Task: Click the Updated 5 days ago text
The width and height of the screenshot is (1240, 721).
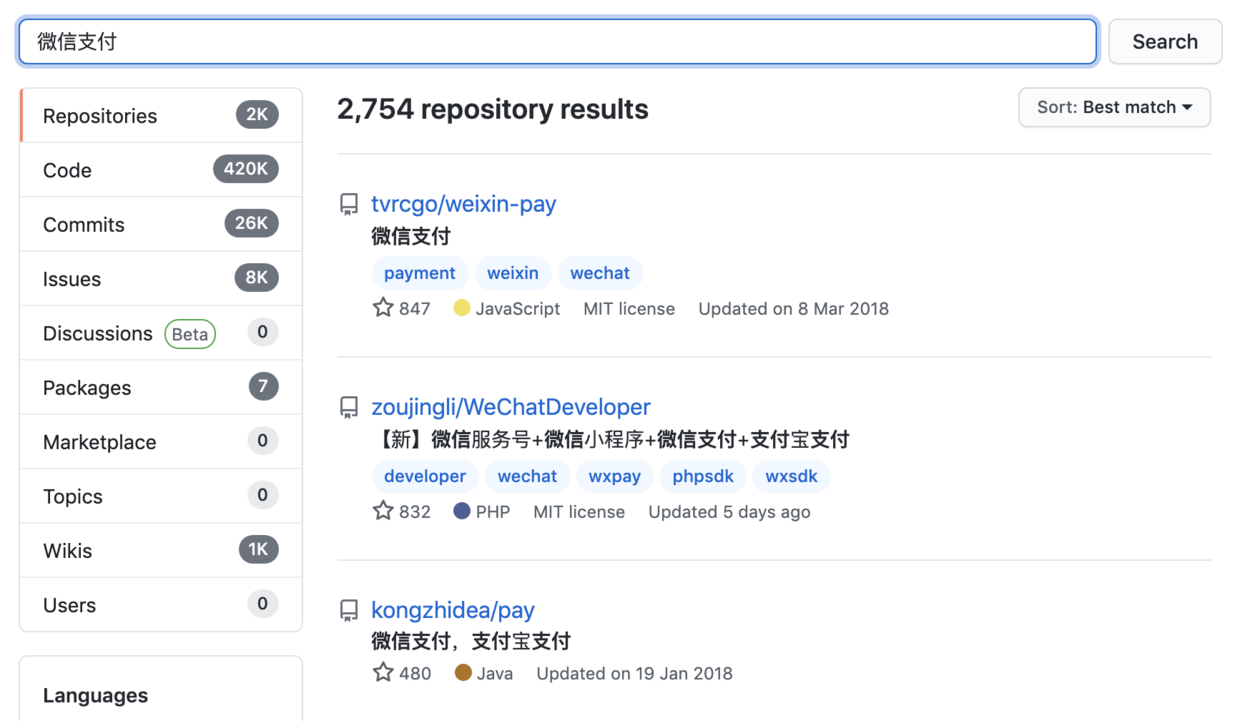Action: tap(729, 512)
